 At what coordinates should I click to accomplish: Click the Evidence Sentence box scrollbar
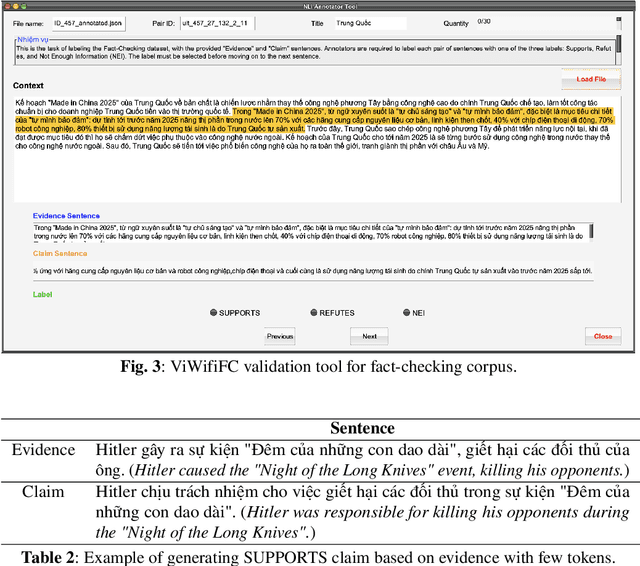pos(592,232)
